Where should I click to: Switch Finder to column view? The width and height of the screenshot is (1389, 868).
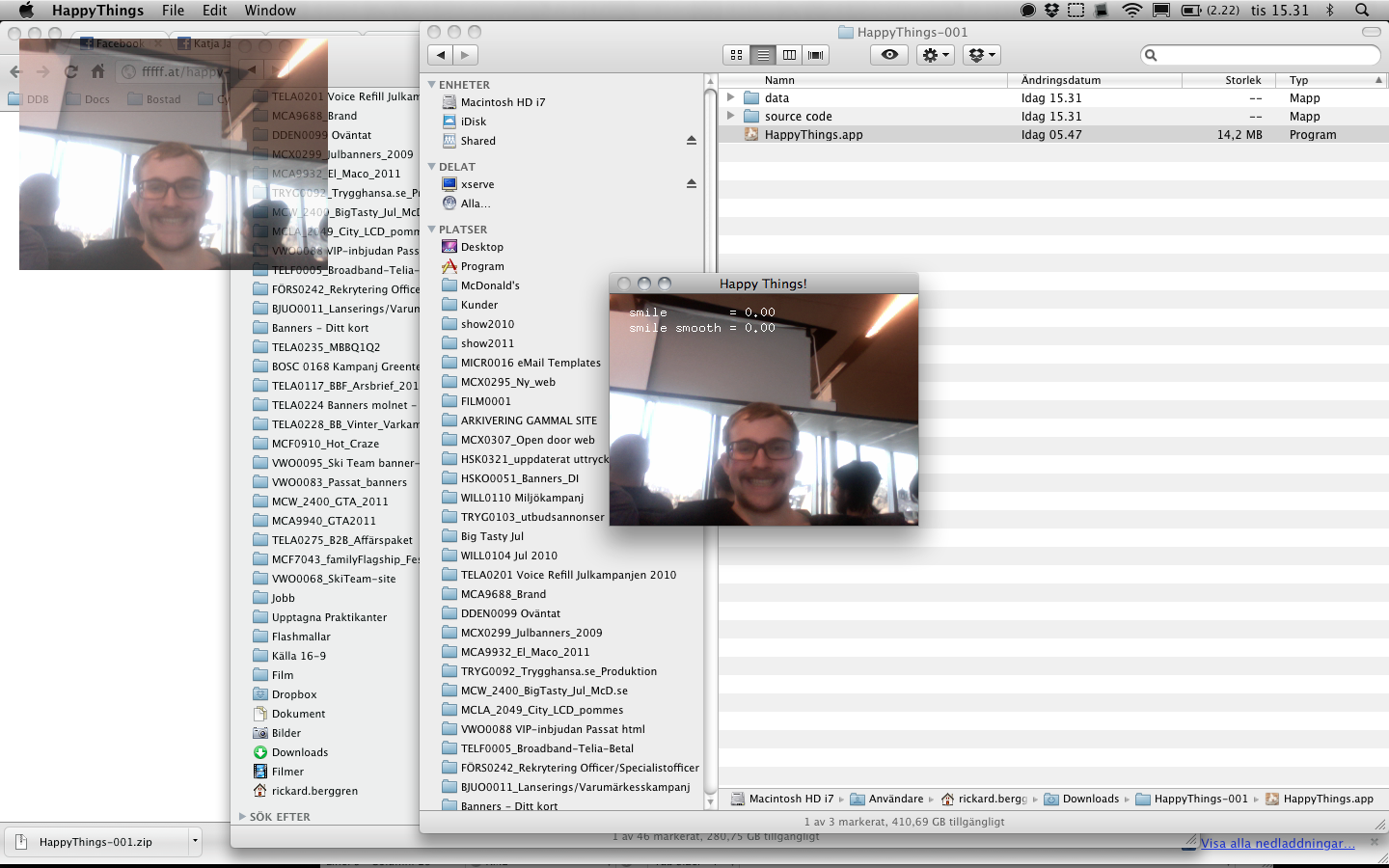pos(789,55)
